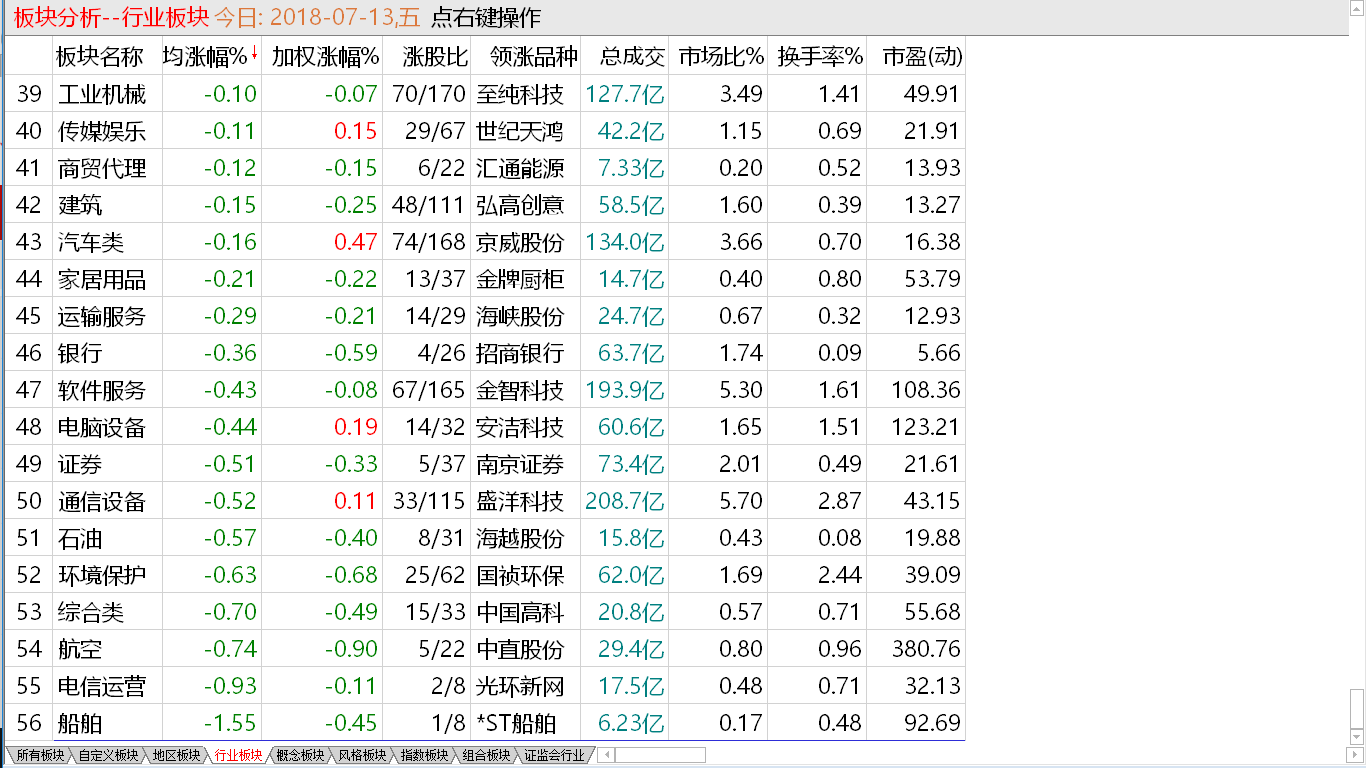The height and width of the screenshot is (768, 1366).
Task: Click leading stock 中直股份
Action: [520, 649]
